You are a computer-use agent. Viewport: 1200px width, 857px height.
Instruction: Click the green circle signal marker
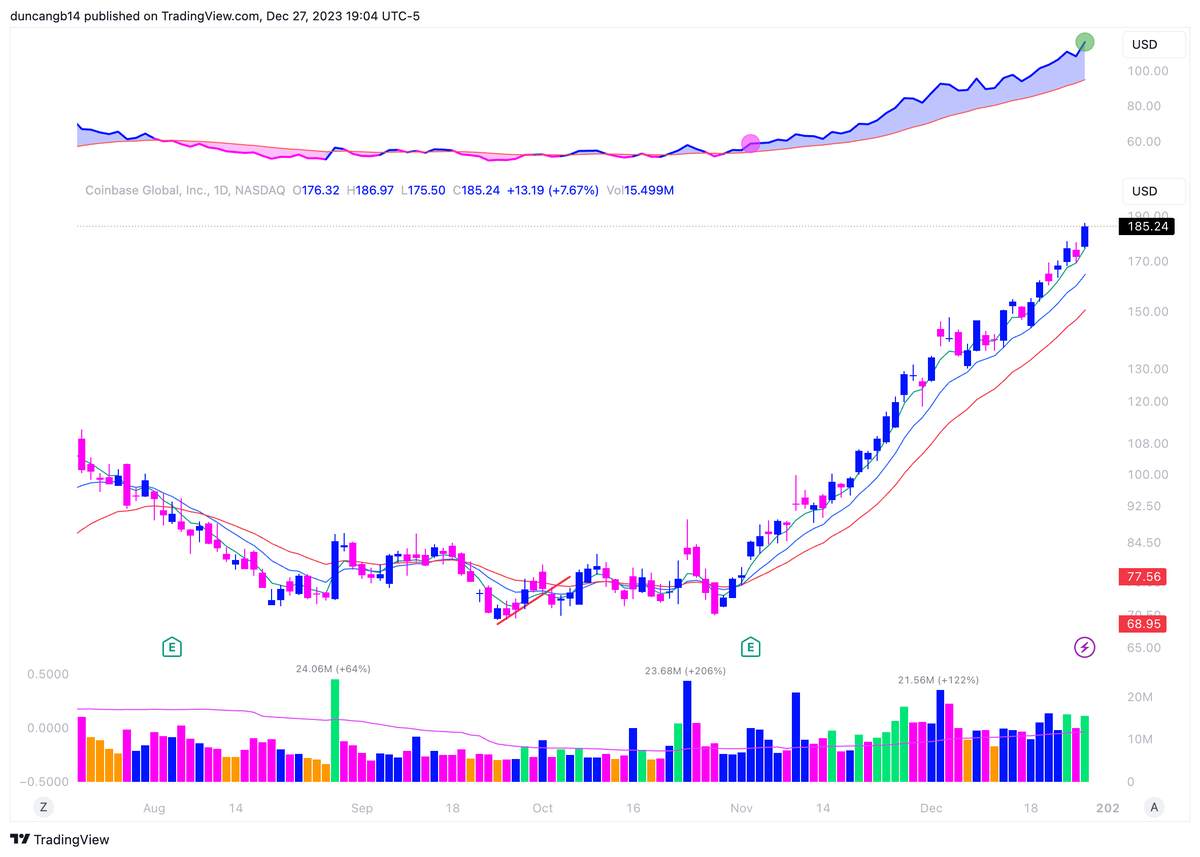coord(1085,42)
